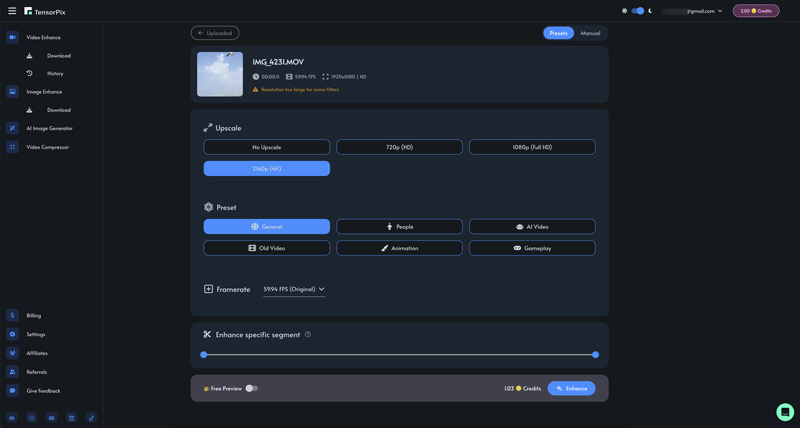Switch to the Presets tab
800x428 pixels.
(x=559, y=33)
